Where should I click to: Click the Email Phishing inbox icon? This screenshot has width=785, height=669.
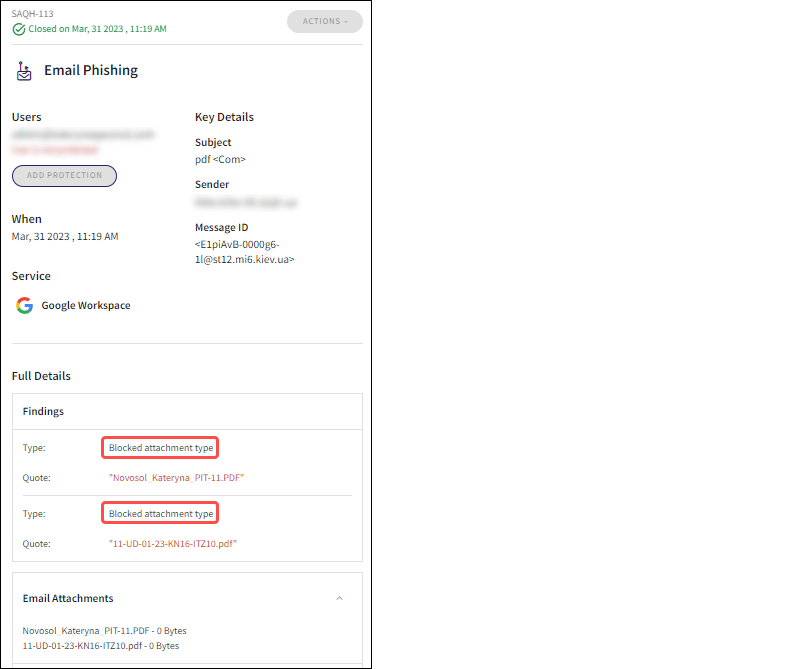pos(24,71)
